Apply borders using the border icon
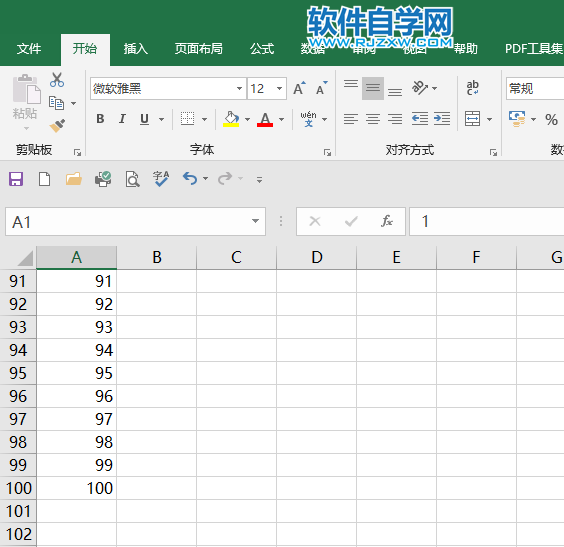 click(x=187, y=119)
